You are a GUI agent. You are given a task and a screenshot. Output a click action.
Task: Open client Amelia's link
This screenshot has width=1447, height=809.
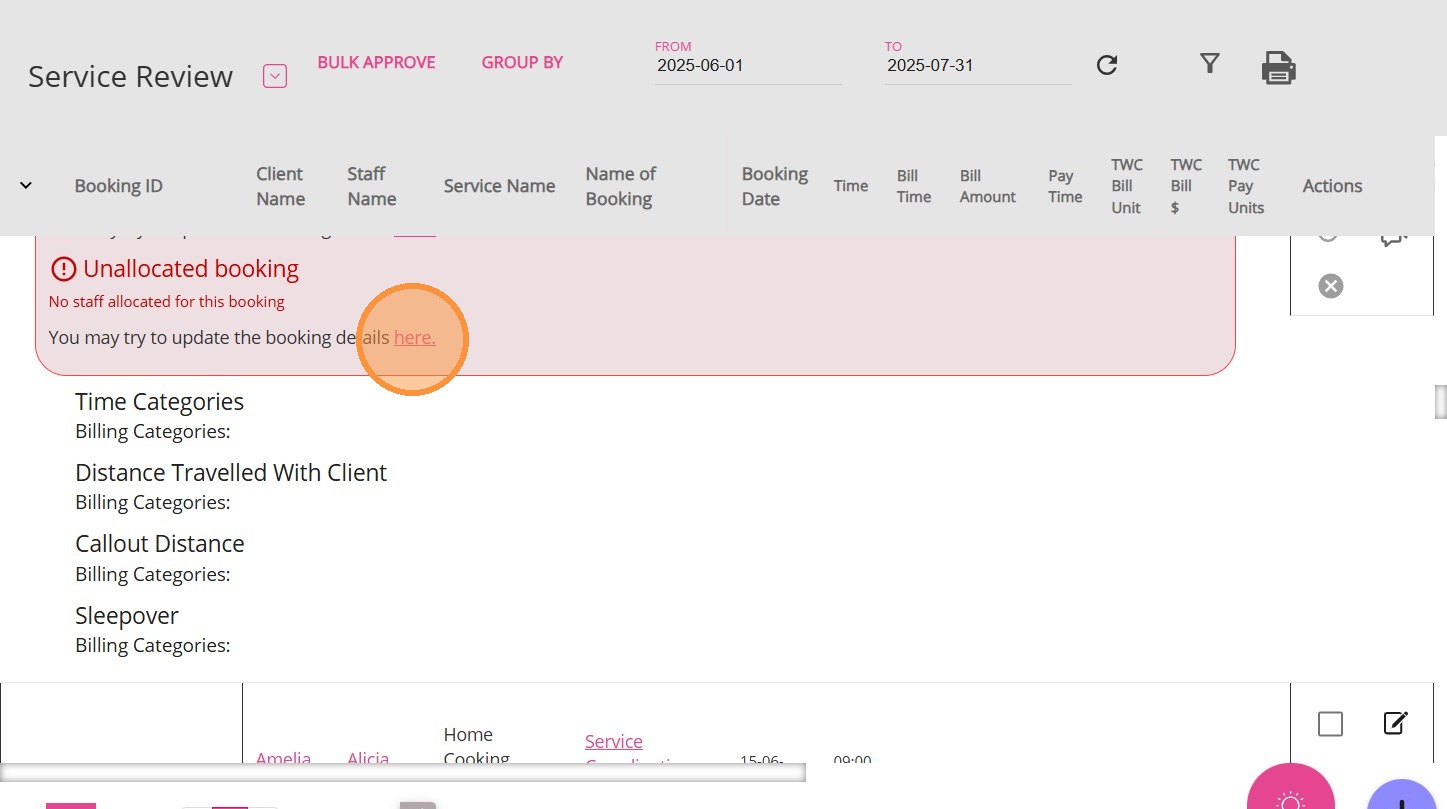click(x=283, y=758)
